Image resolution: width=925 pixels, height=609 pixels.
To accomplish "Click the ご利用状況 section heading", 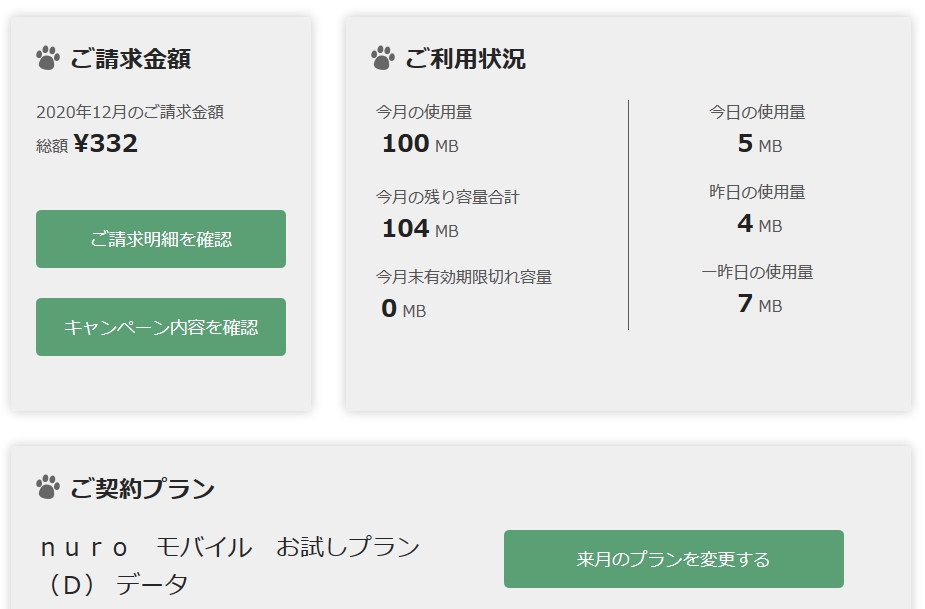I will 465,59.
